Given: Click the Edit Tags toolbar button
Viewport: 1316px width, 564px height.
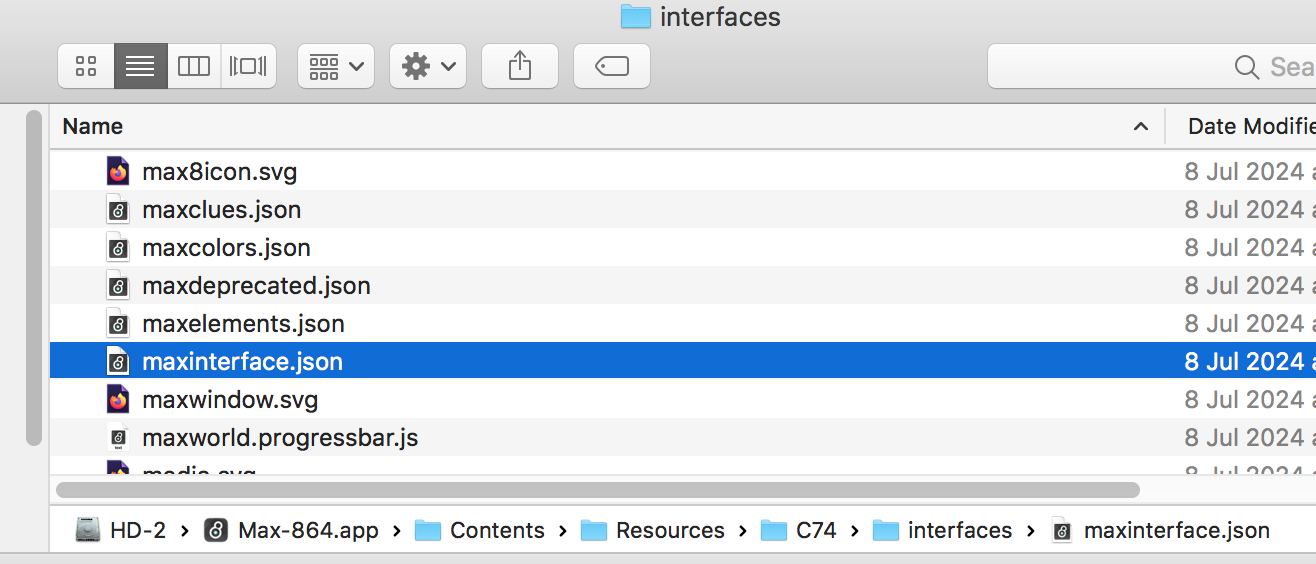Looking at the screenshot, I should [612, 67].
